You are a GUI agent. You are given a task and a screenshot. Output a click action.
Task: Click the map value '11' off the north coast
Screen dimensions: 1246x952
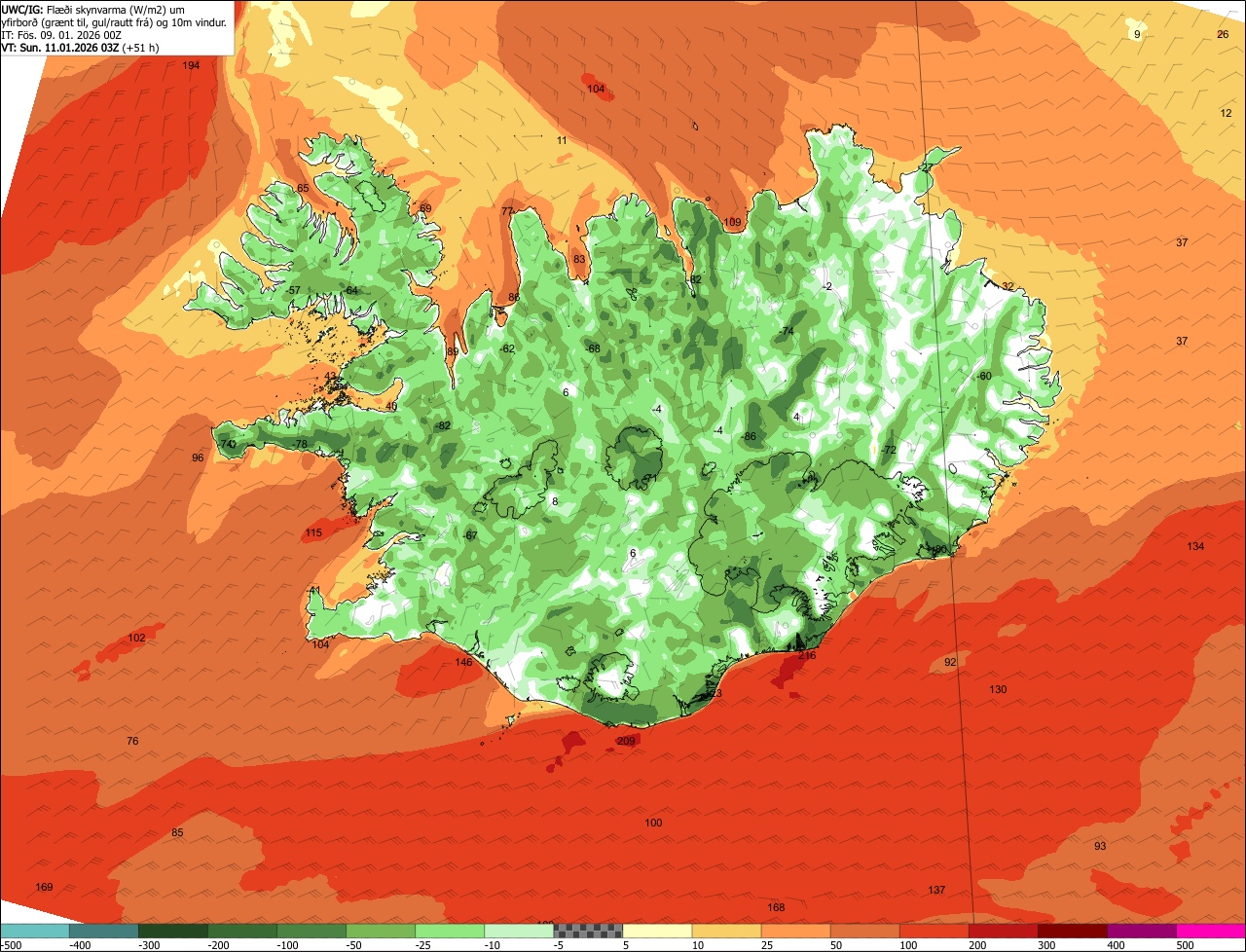click(562, 140)
